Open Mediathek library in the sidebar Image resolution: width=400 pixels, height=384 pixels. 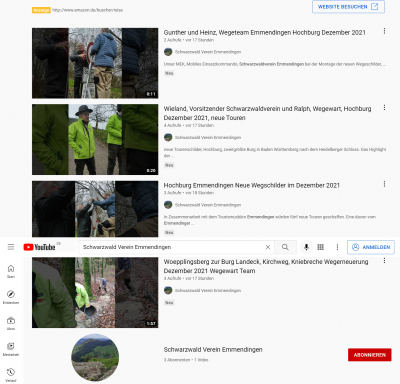click(11, 349)
